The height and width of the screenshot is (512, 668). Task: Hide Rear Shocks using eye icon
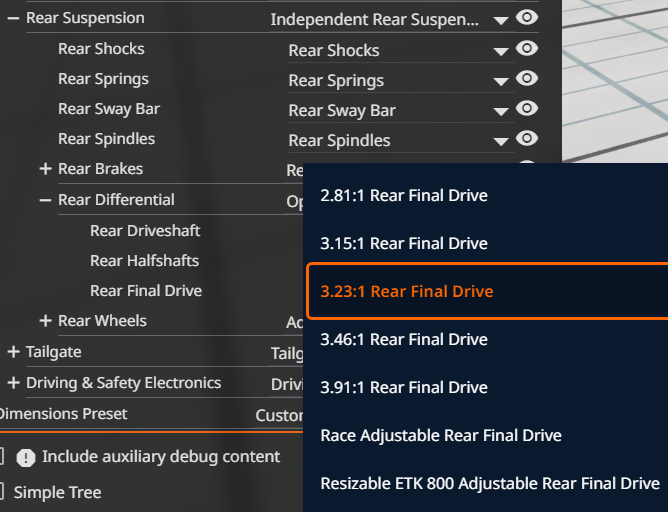[x=527, y=48]
